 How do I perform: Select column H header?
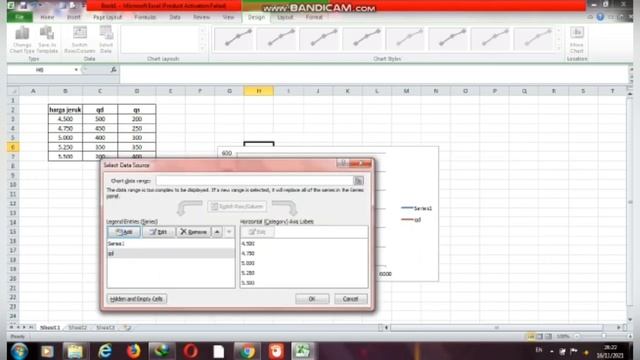tap(259, 91)
